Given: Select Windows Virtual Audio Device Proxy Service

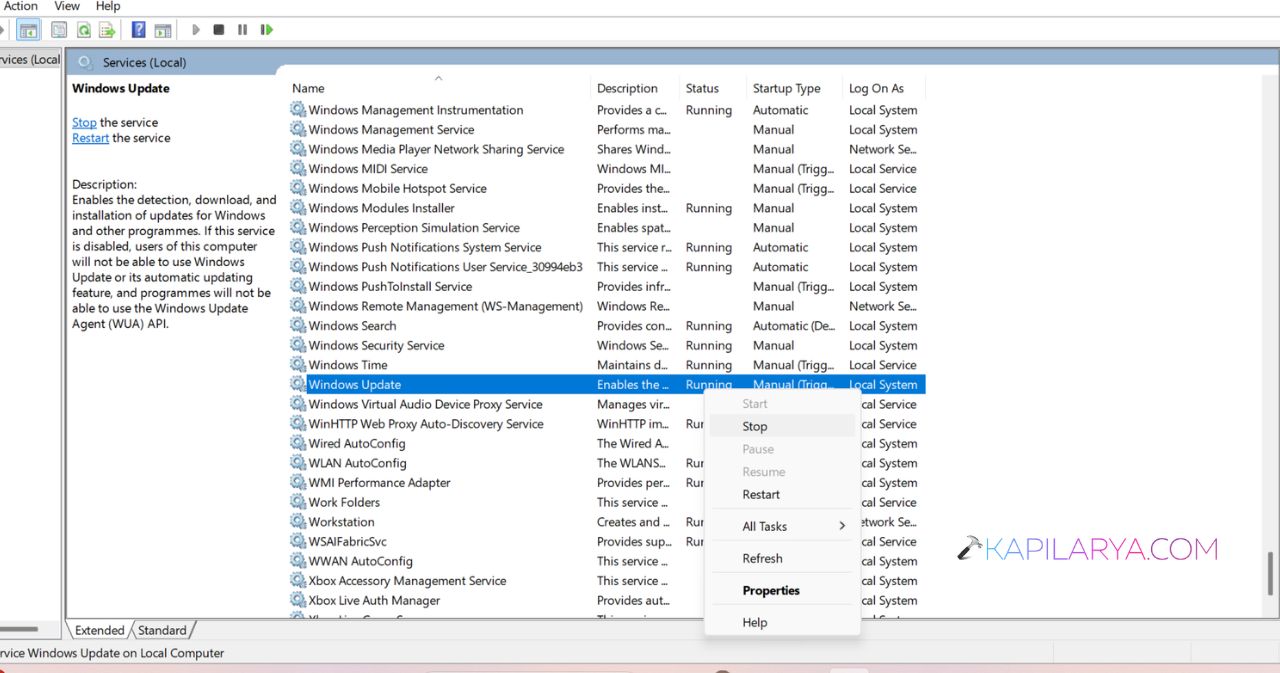Looking at the screenshot, I should click(x=606, y=404).
